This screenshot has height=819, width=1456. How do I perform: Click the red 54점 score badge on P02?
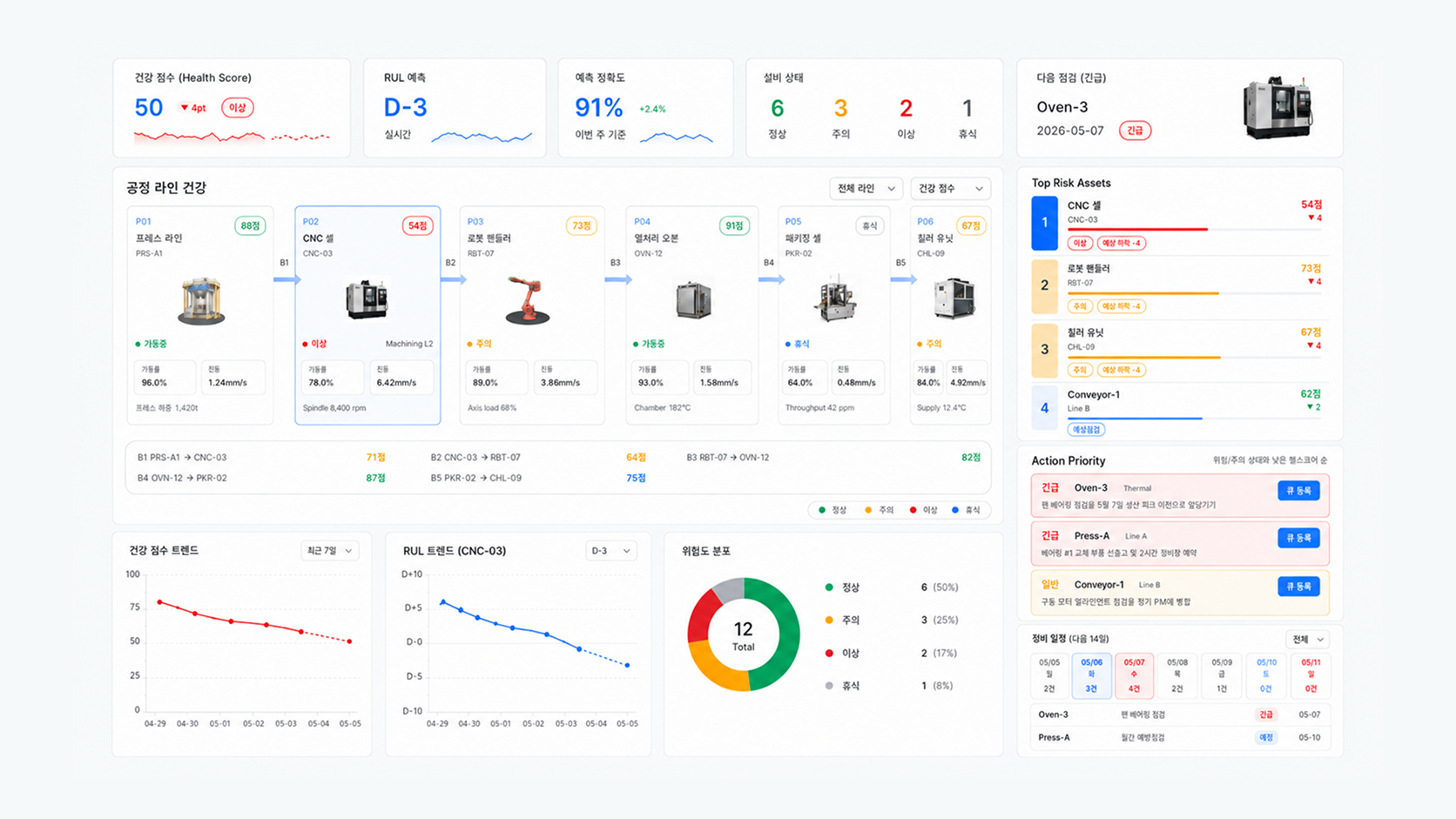pos(417,225)
